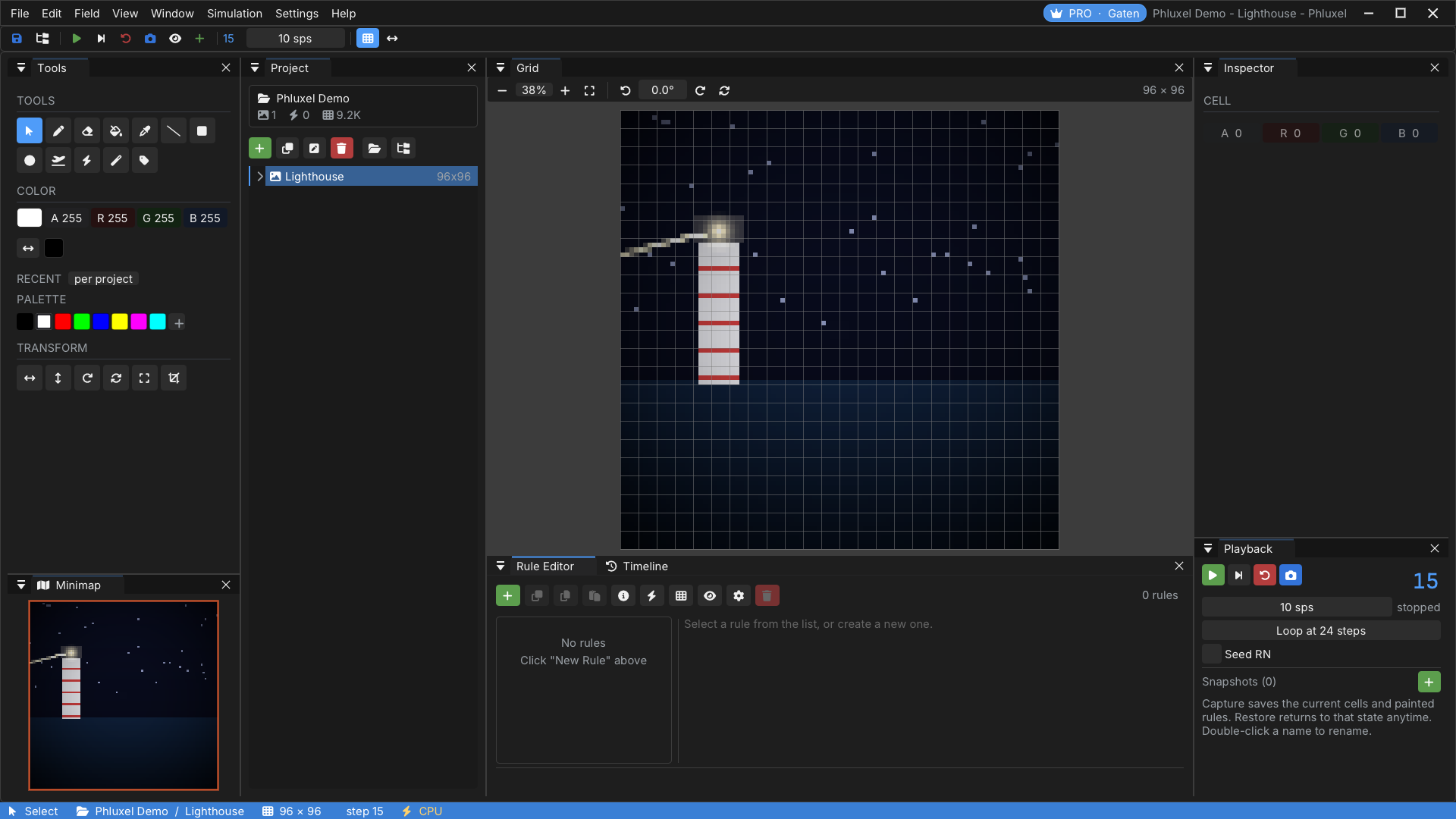Swap foreground and background colors
1456x819 pixels.
click(28, 249)
